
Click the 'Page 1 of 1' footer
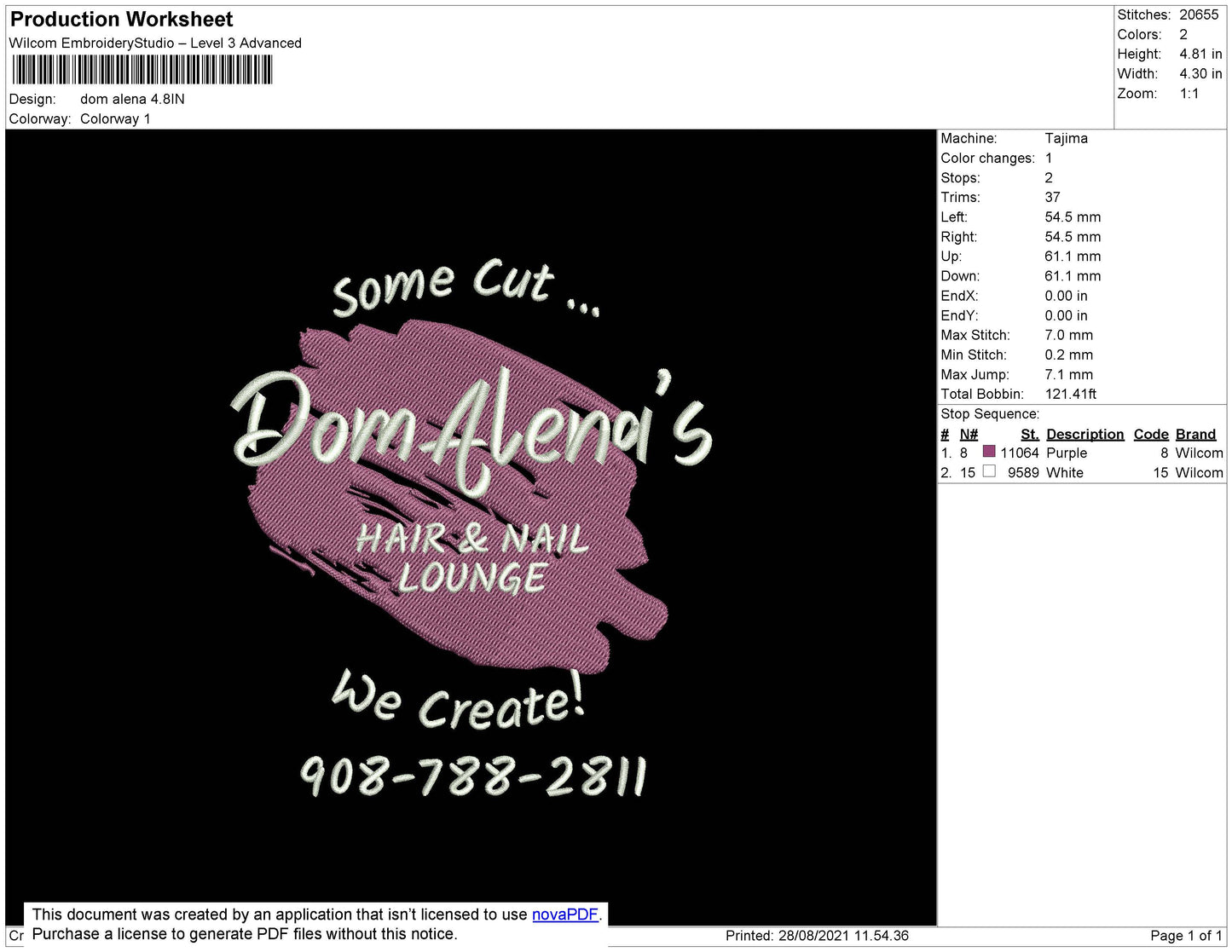click(x=1186, y=936)
